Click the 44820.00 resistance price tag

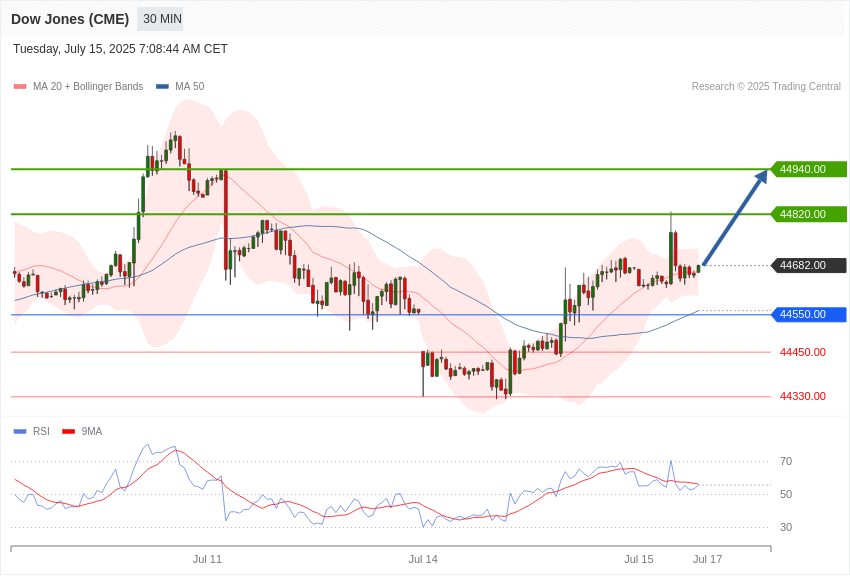[x=809, y=214]
